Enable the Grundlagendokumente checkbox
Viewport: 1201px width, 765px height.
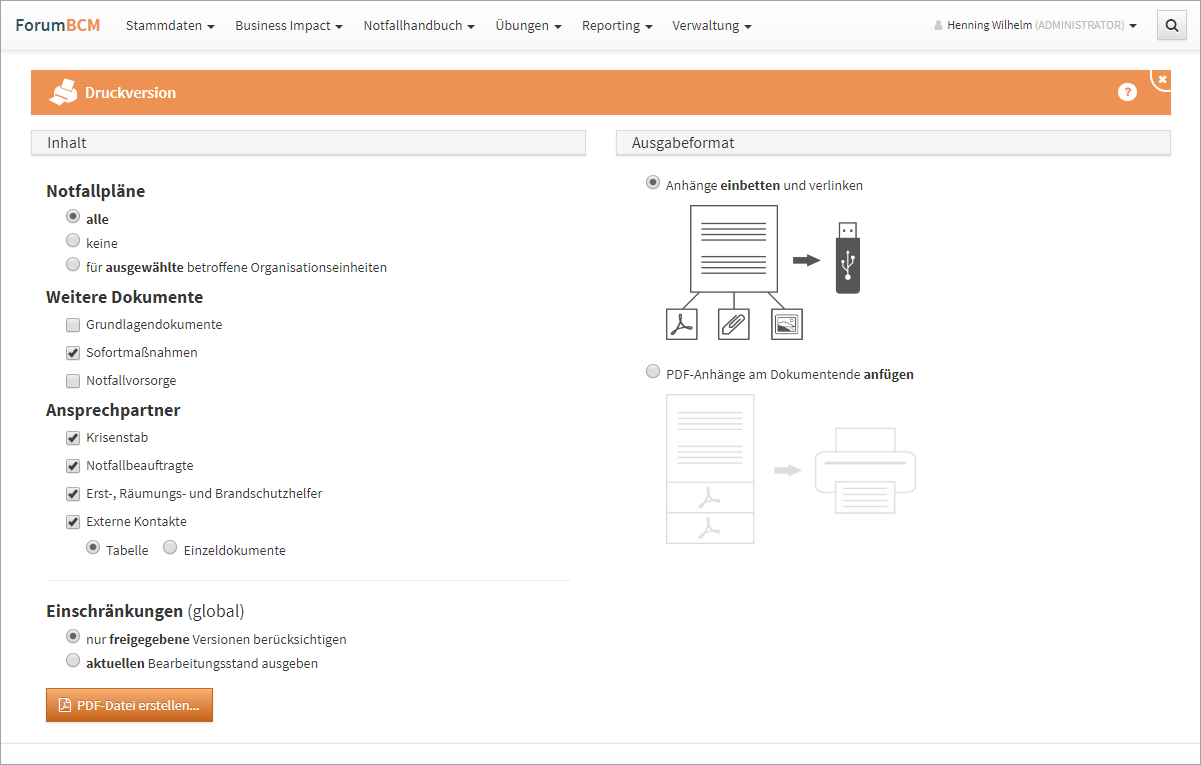pos(73,325)
